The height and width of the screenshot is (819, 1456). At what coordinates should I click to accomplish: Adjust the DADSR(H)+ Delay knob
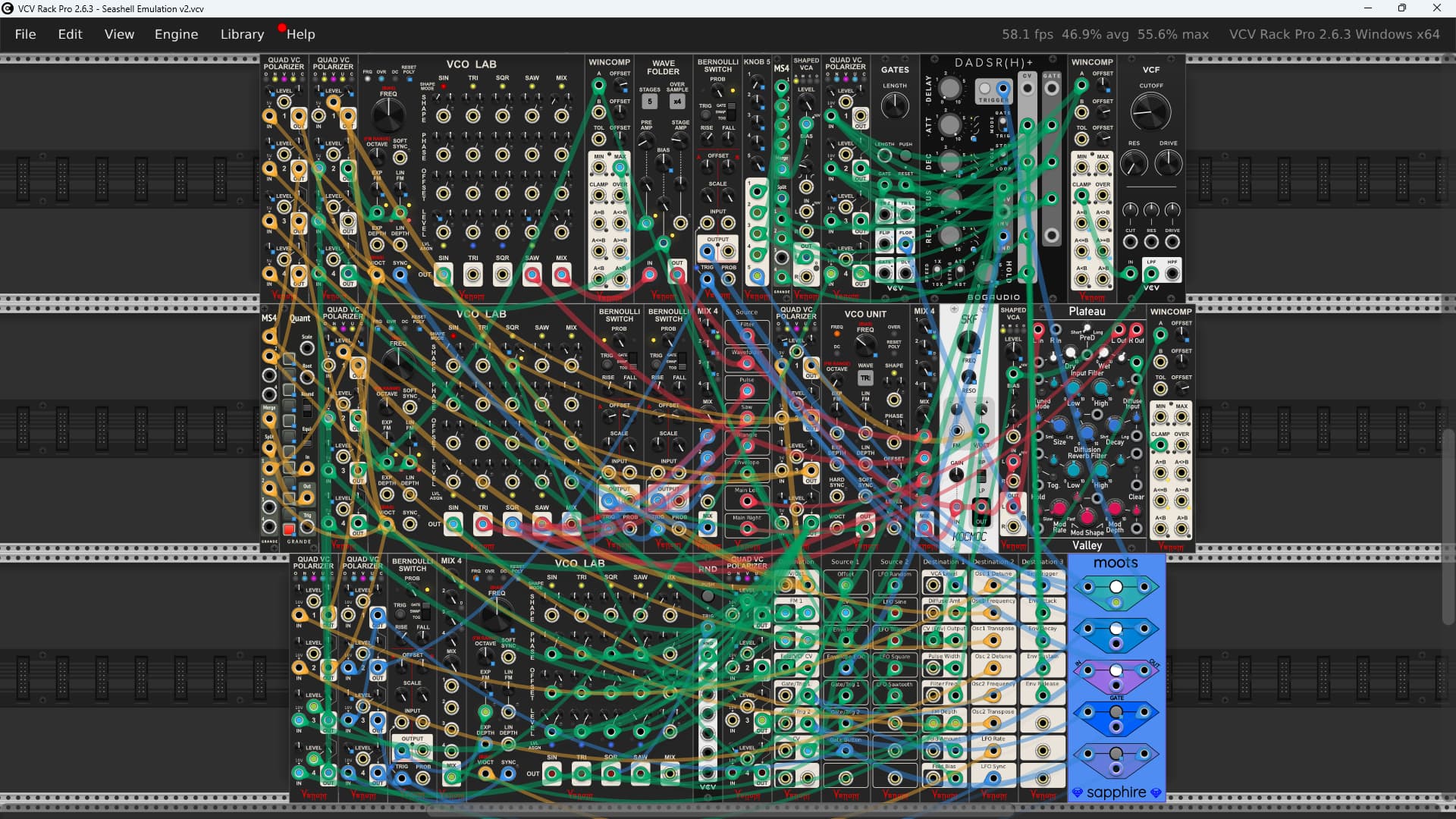pos(949,88)
